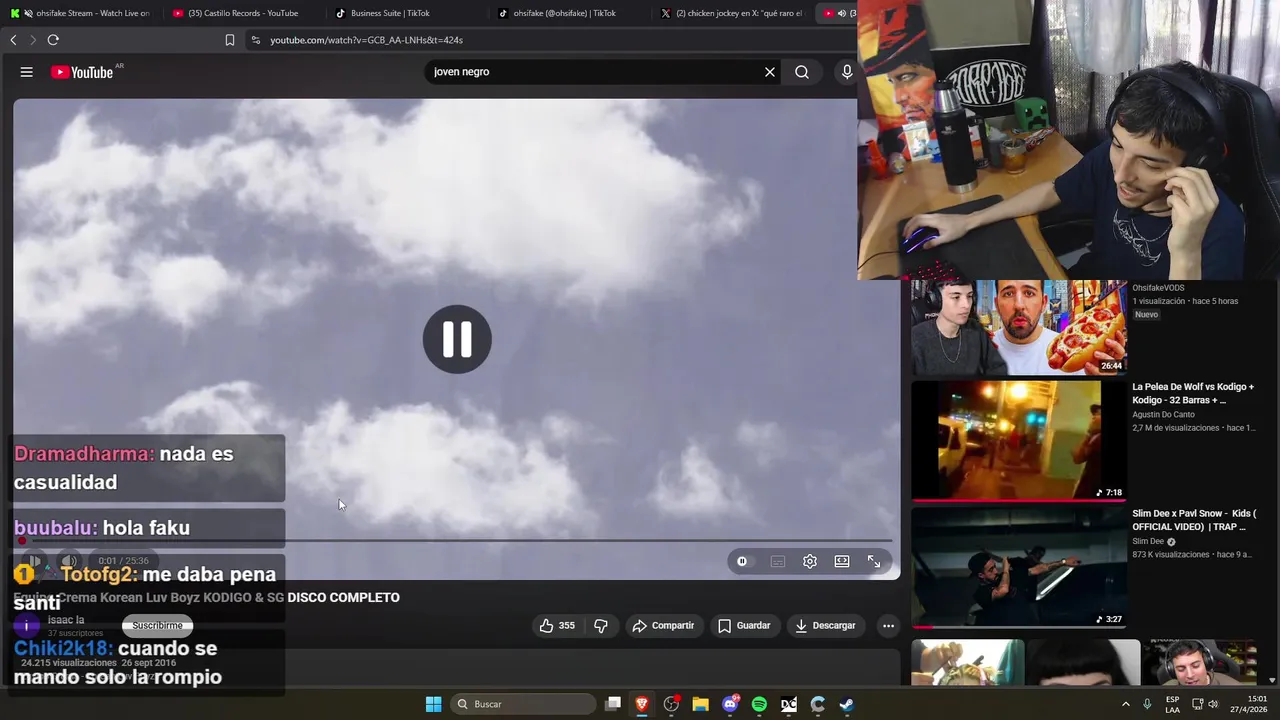Clear the 'joven negro' search text
The height and width of the screenshot is (720, 1280).
click(x=770, y=72)
